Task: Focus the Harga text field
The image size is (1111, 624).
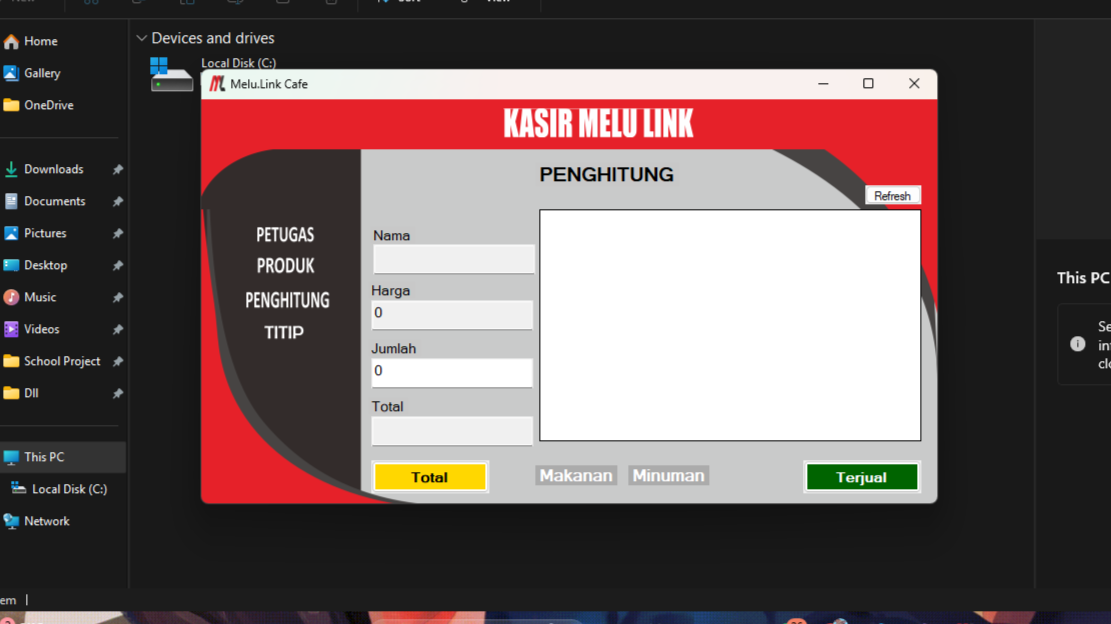Action: (x=452, y=314)
